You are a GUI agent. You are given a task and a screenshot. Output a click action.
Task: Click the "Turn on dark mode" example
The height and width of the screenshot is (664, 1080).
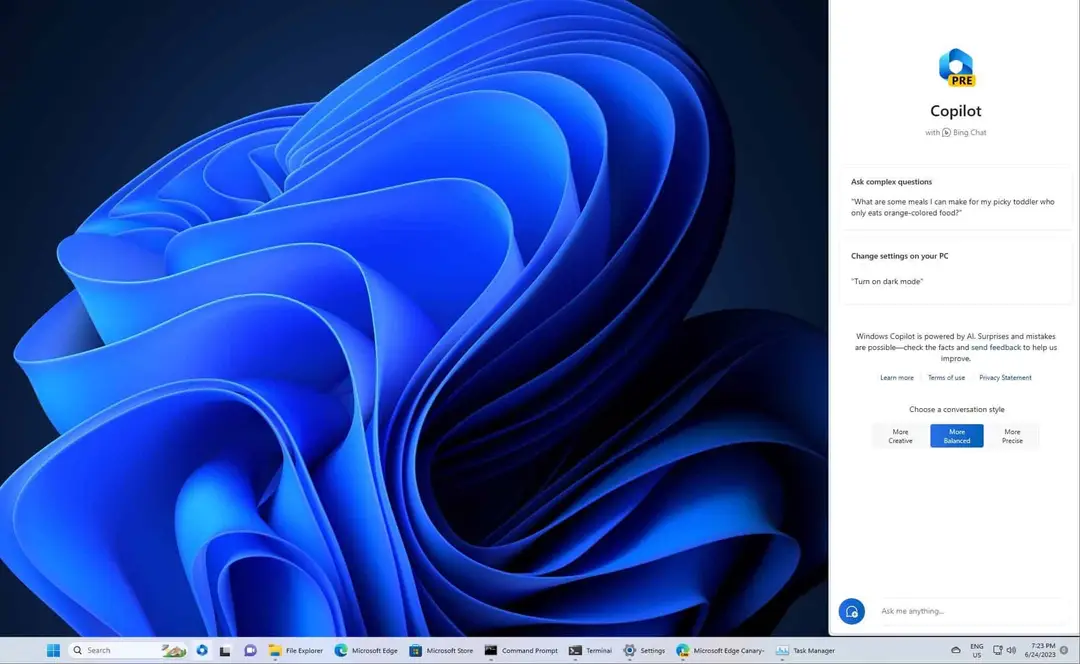[887, 281]
